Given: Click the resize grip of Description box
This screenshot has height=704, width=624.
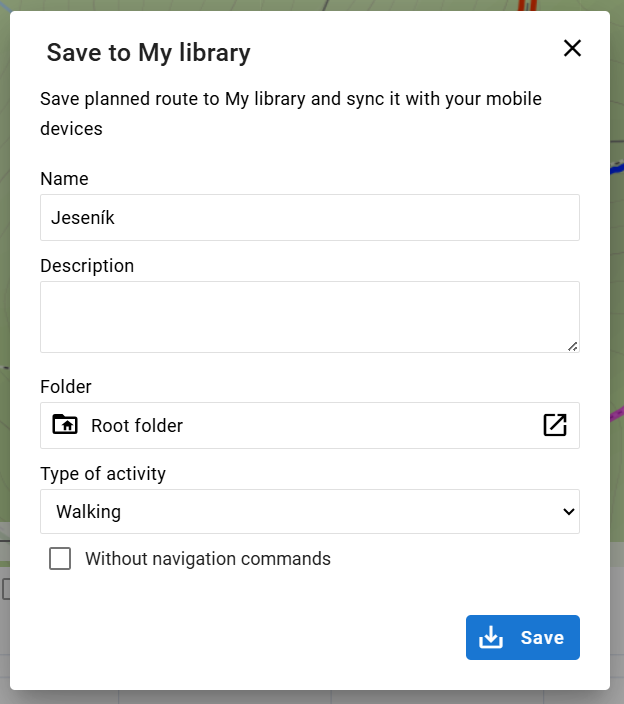Looking at the screenshot, I should pos(572,345).
